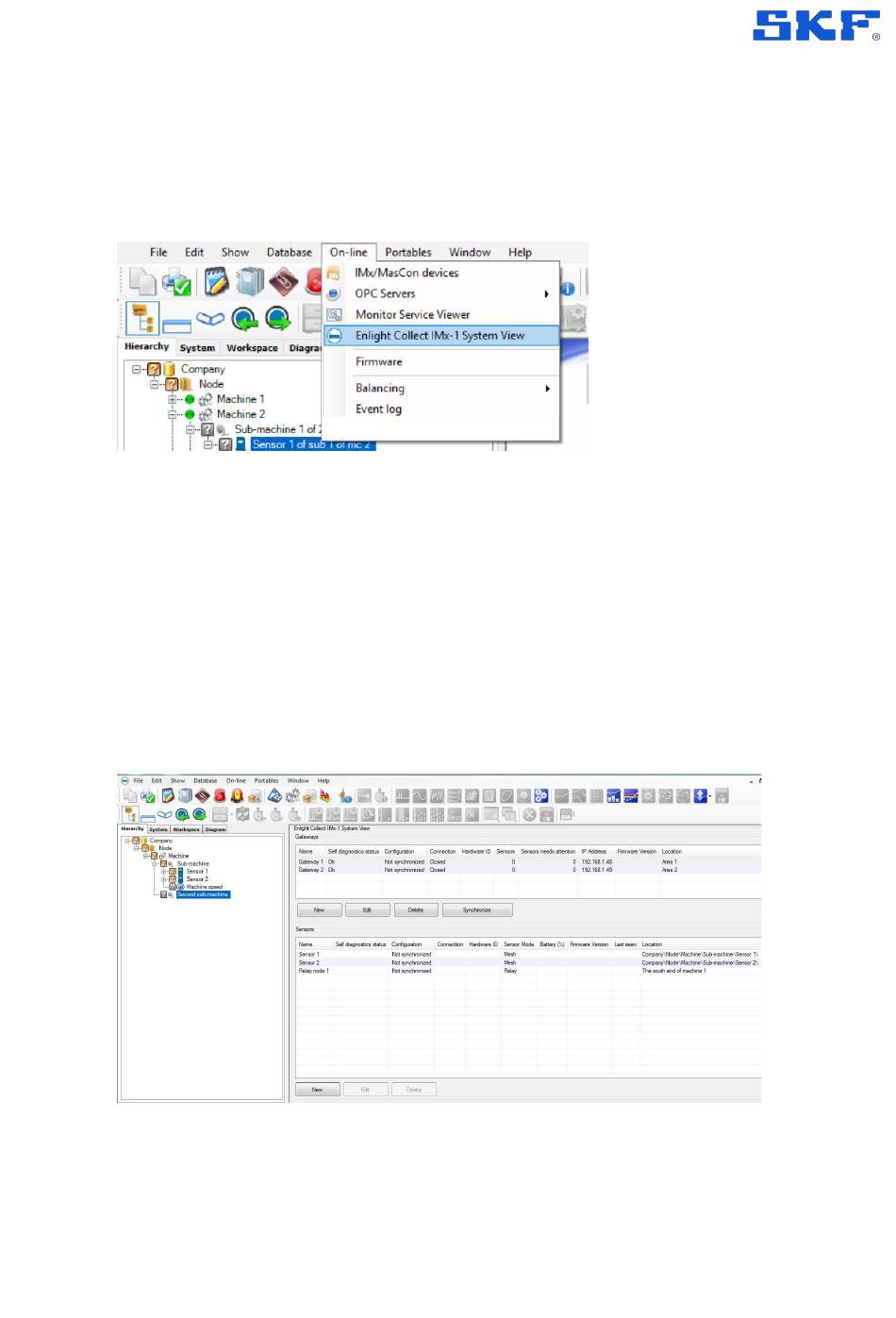This screenshot has height=1318, width=896.
Task: Click the blue up-down arrows icon, lower toolbar
Action: 701,796
